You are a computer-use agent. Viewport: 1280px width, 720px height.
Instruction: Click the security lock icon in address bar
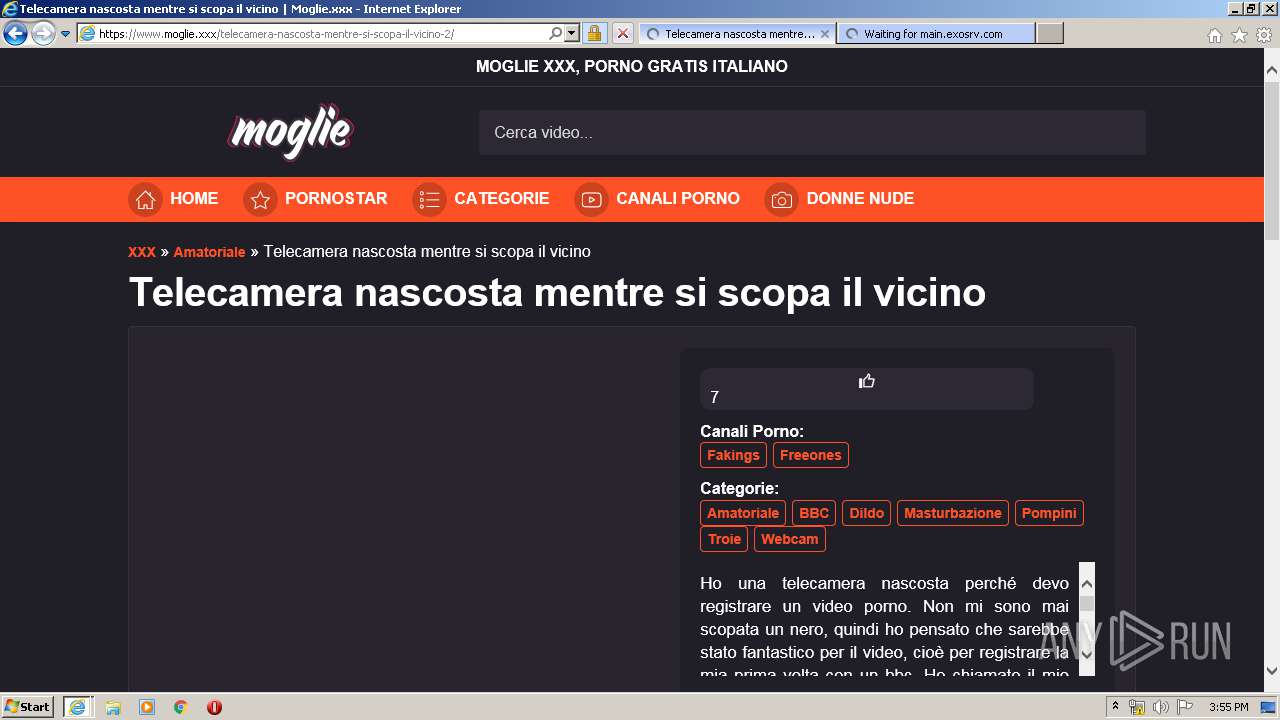[594, 33]
